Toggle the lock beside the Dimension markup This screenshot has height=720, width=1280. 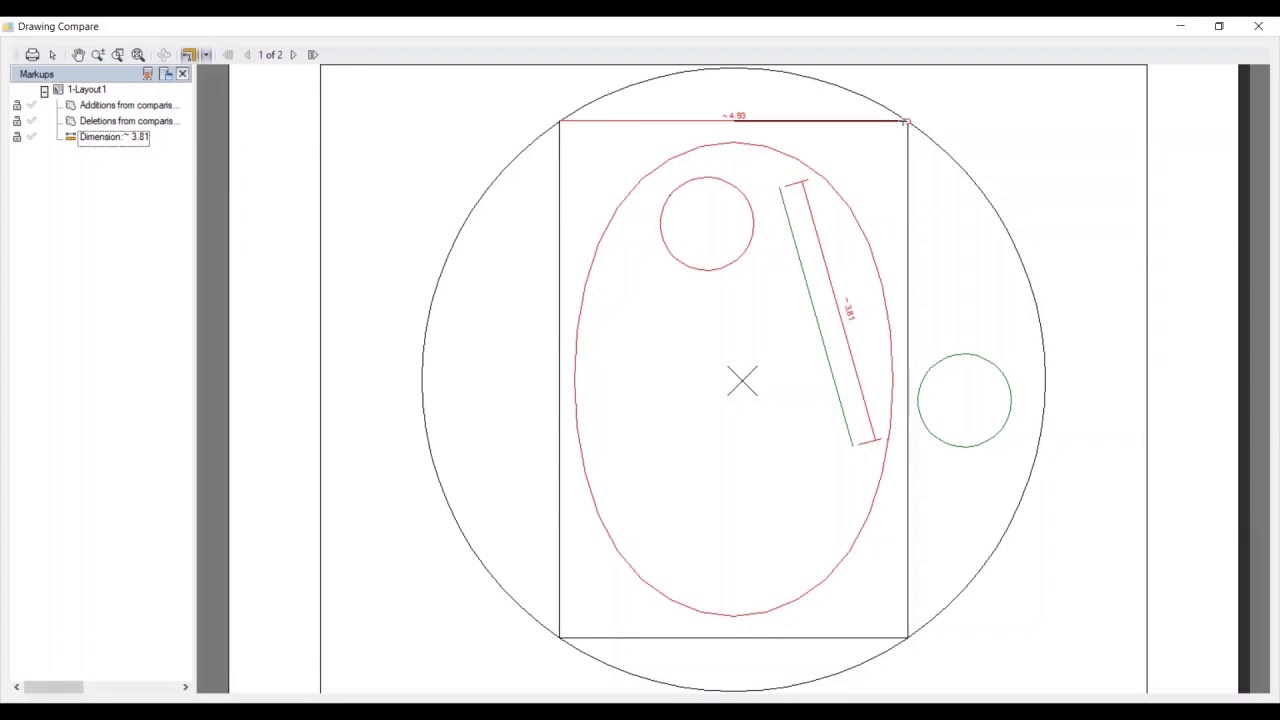pyautogui.click(x=17, y=136)
